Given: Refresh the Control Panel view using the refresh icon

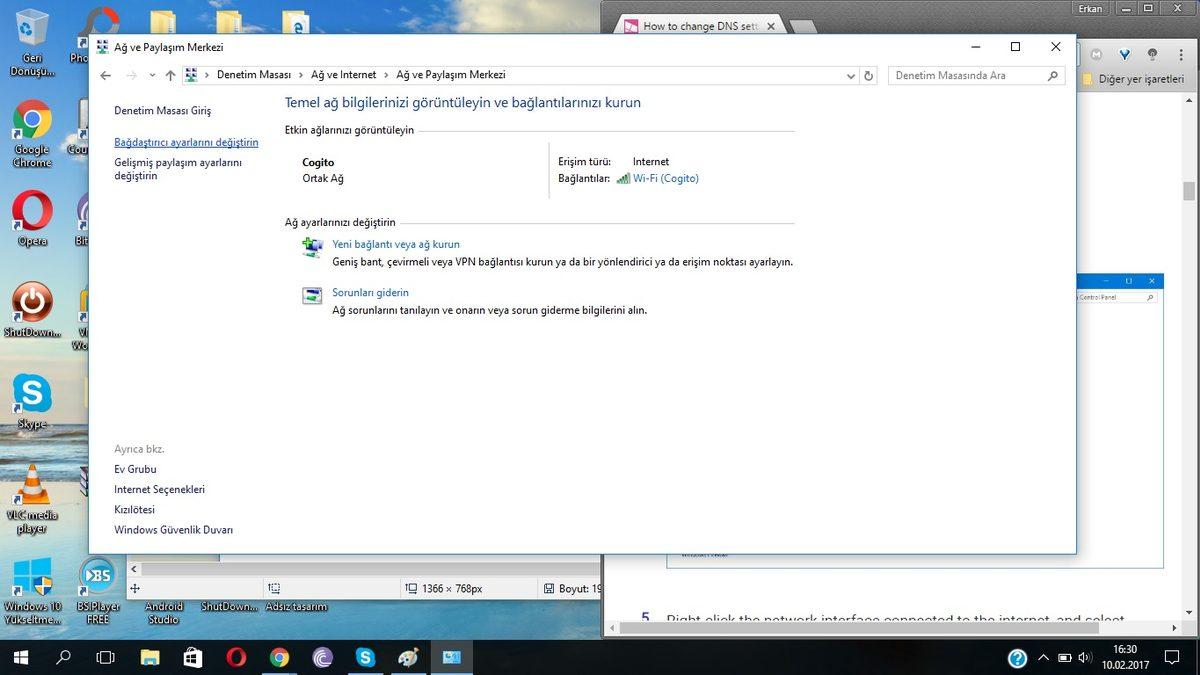Looking at the screenshot, I should pyautogui.click(x=868, y=75).
